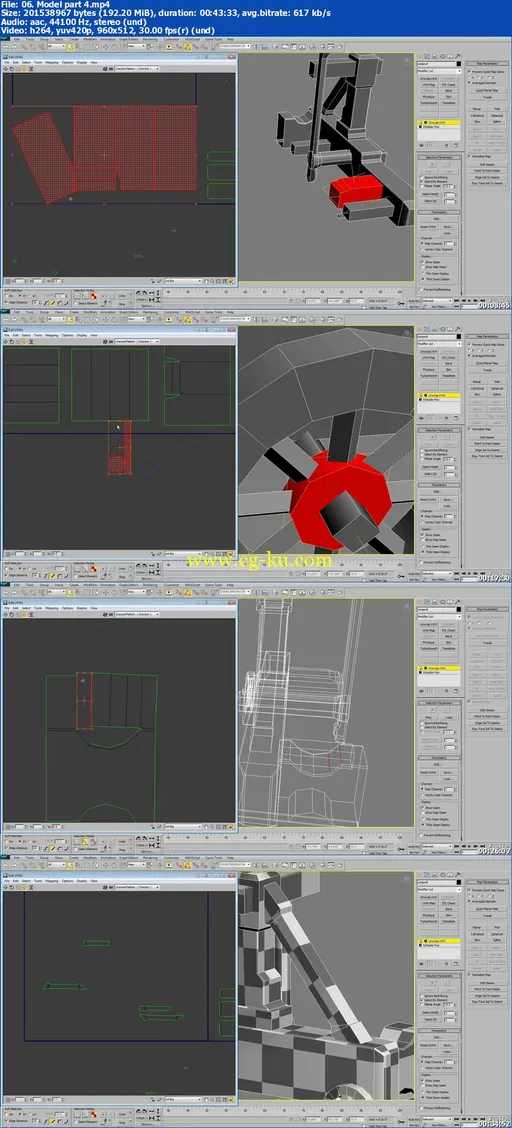Open Modifier List dropdown in 00:19:30 frame
The height and width of the screenshot is (1128, 512).
point(439,345)
